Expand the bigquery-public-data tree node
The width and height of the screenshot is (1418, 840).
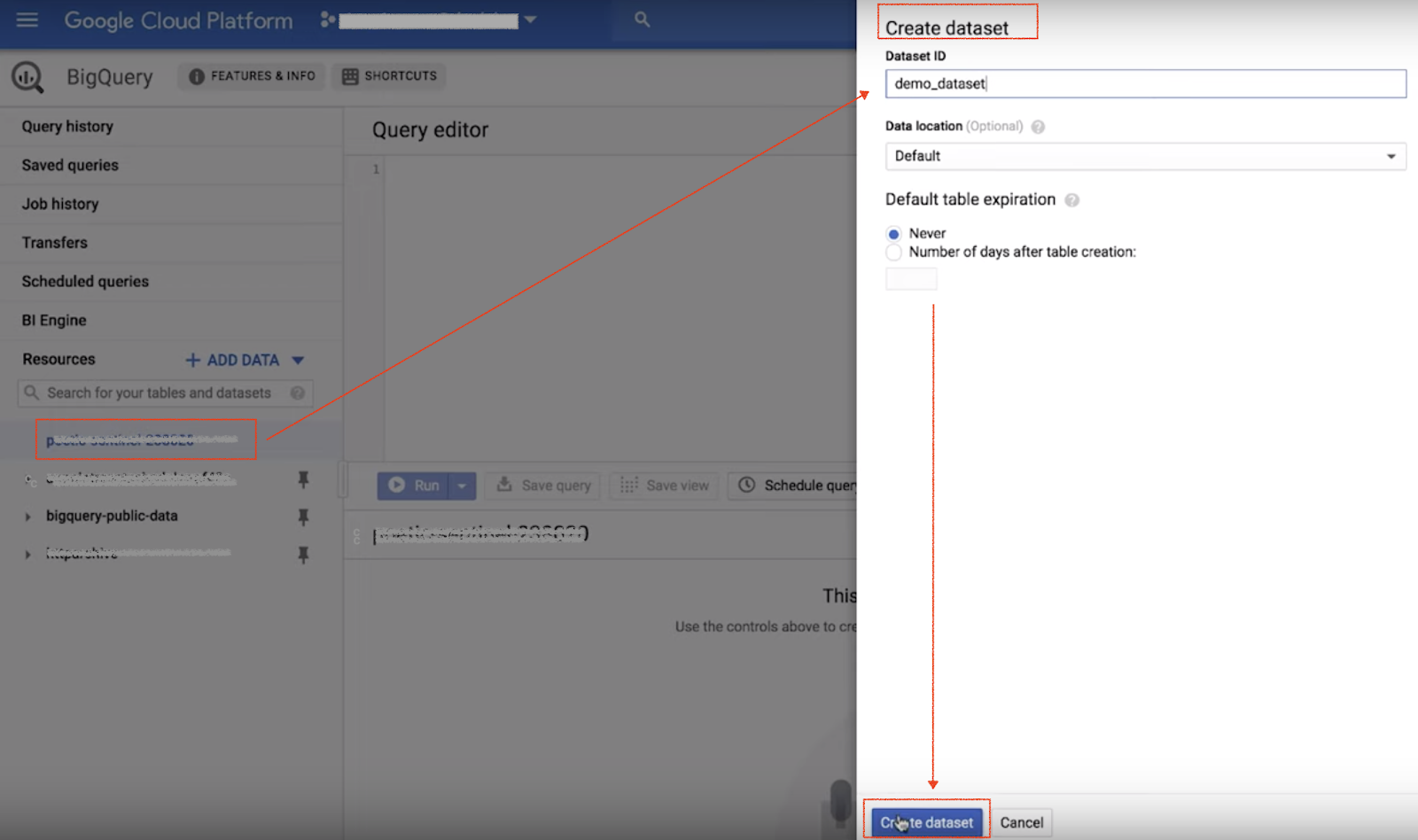(x=27, y=517)
